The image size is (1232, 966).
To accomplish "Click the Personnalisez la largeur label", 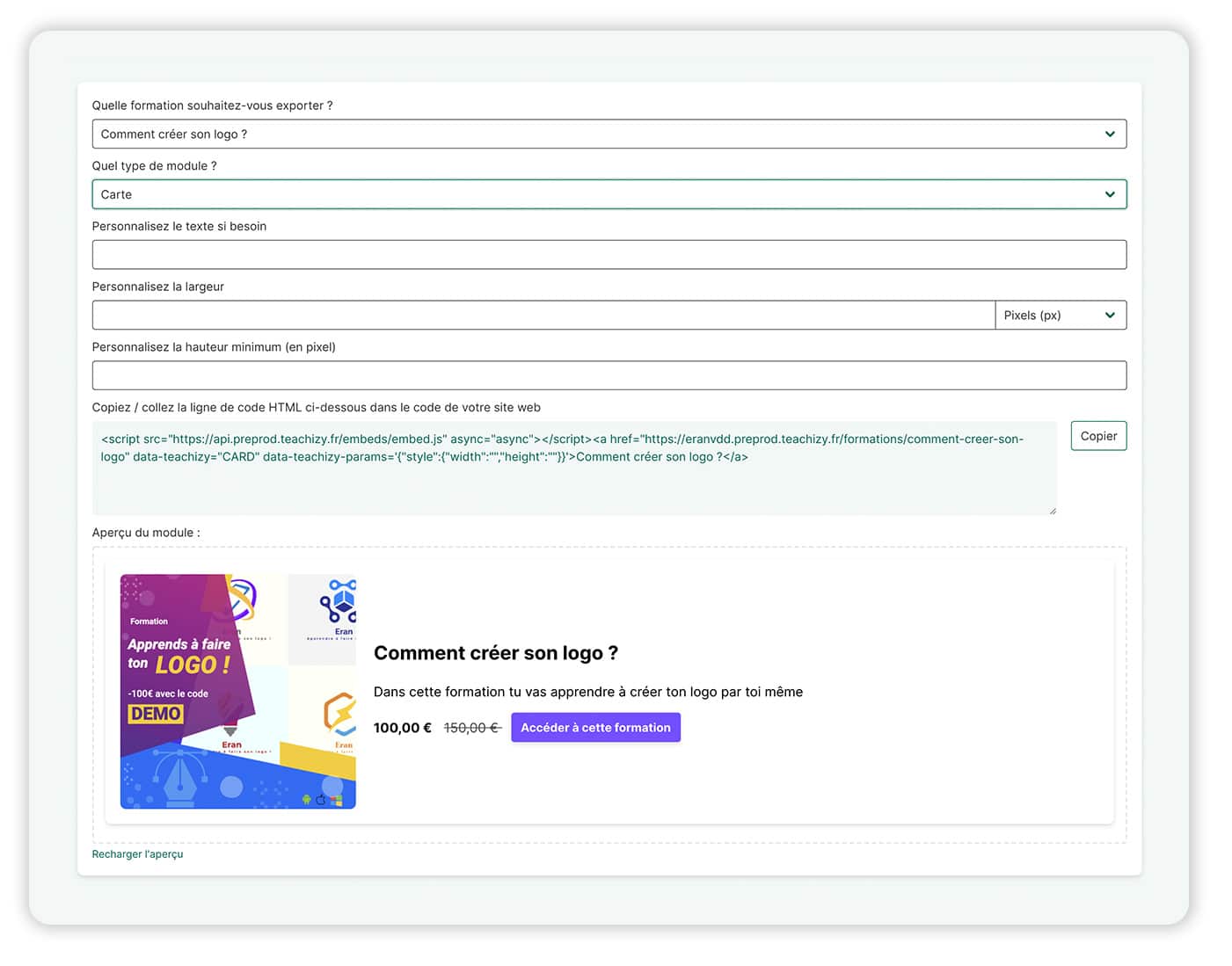I will coord(158,287).
